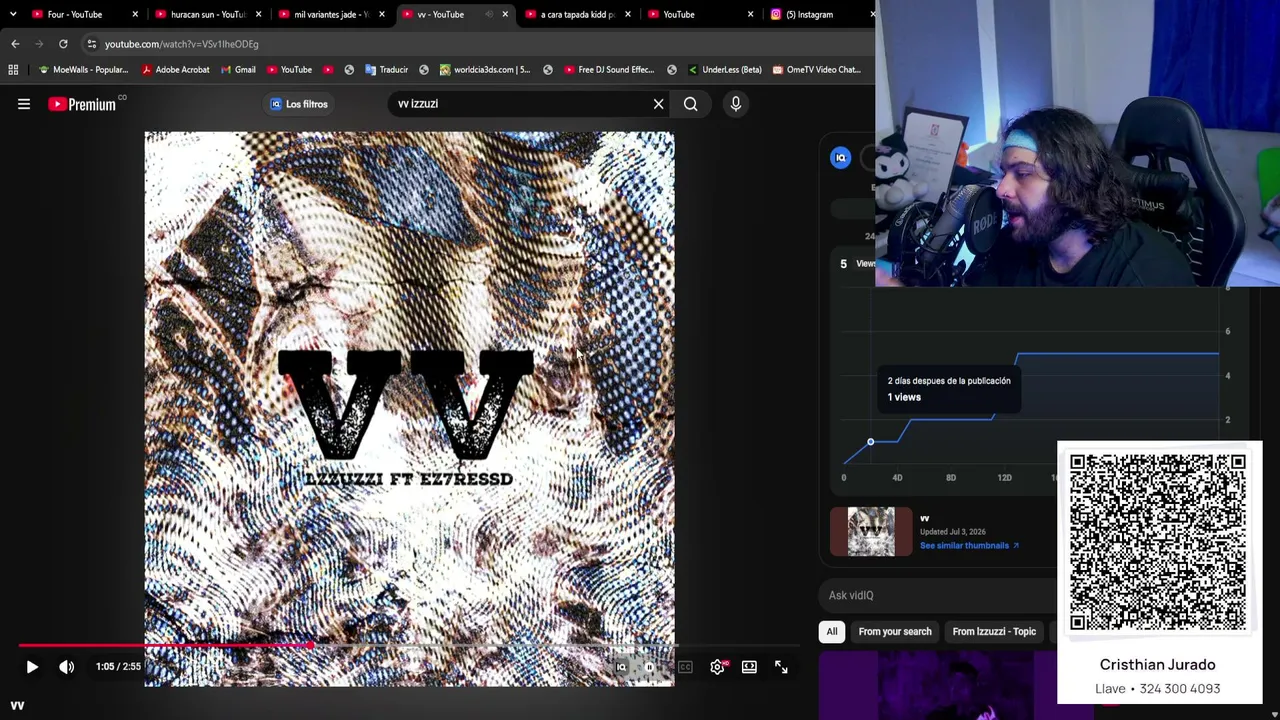Click the data point on views chart
1280x720 pixels.
[870, 442]
